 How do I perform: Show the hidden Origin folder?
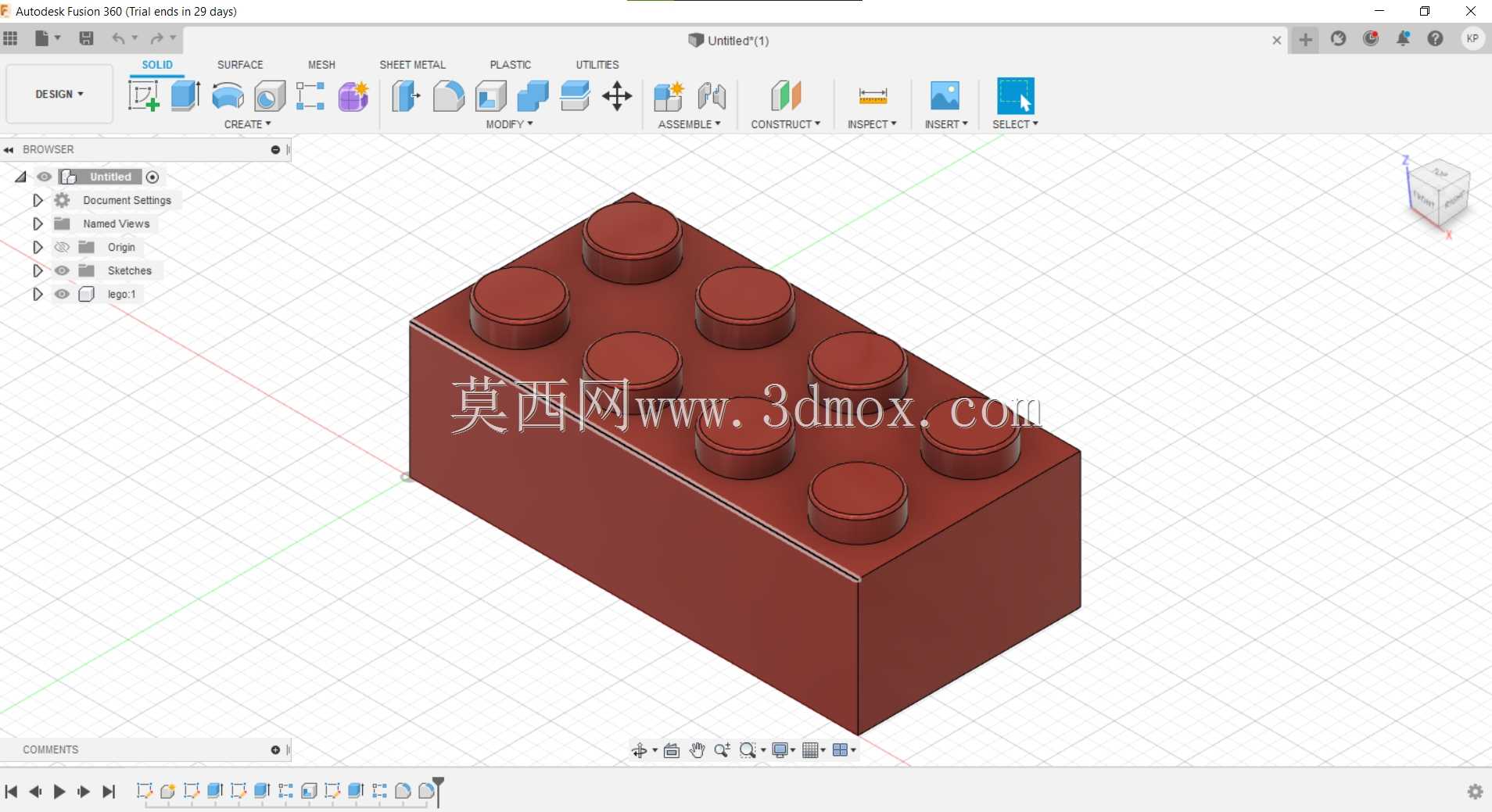[x=62, y=247]
